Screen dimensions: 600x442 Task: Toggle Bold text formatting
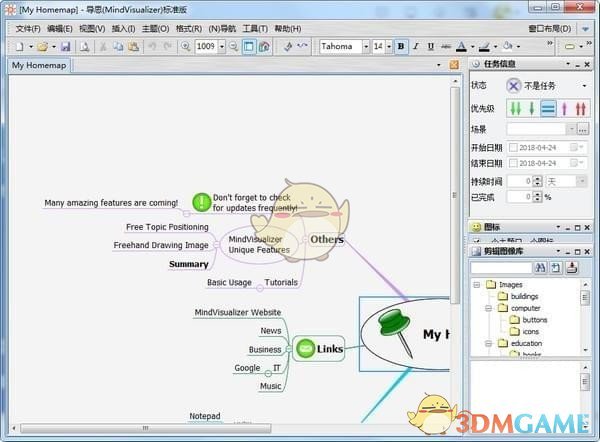(x=401, y=46)
